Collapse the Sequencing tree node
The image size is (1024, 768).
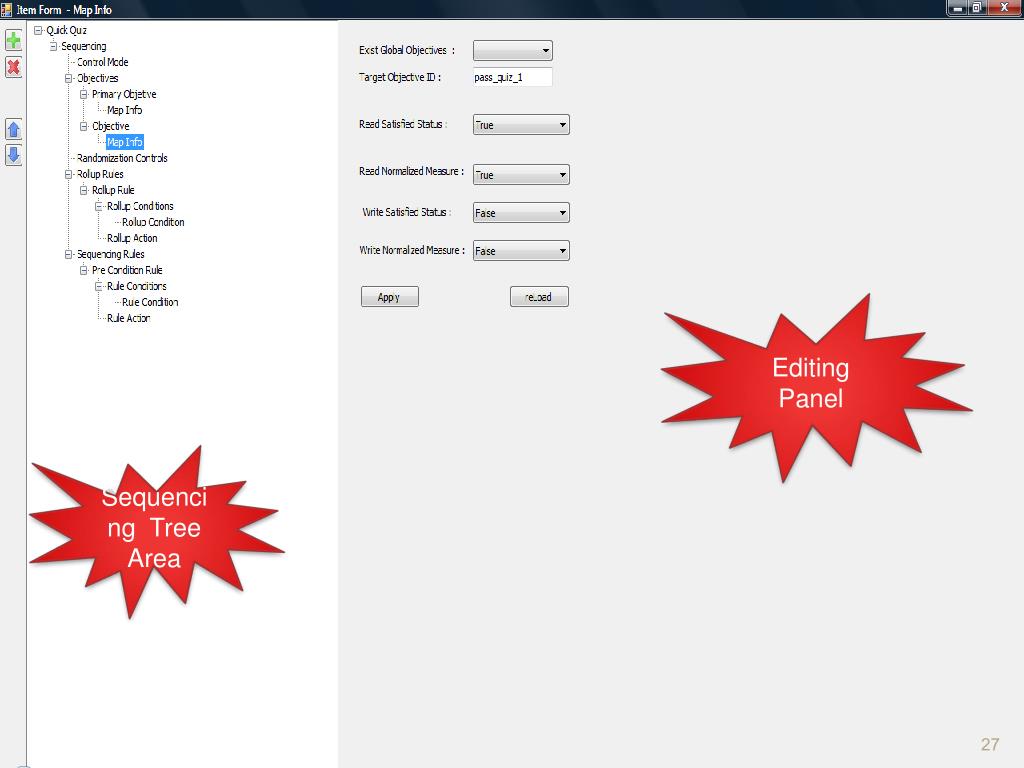click(54, 46)
